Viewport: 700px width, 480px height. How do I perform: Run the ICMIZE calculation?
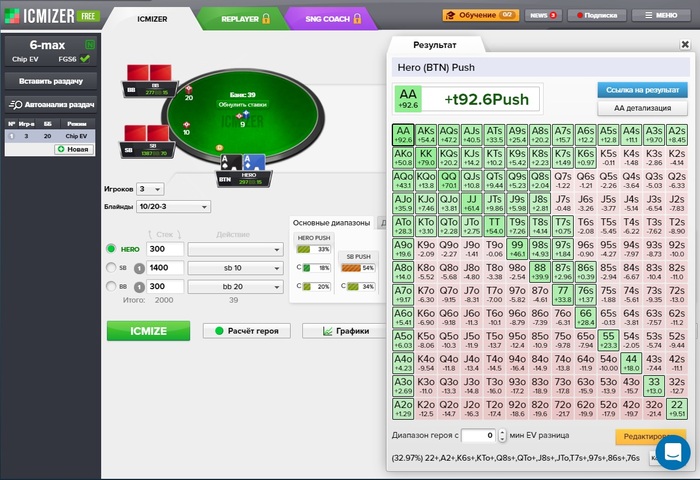tap(148, 331)
